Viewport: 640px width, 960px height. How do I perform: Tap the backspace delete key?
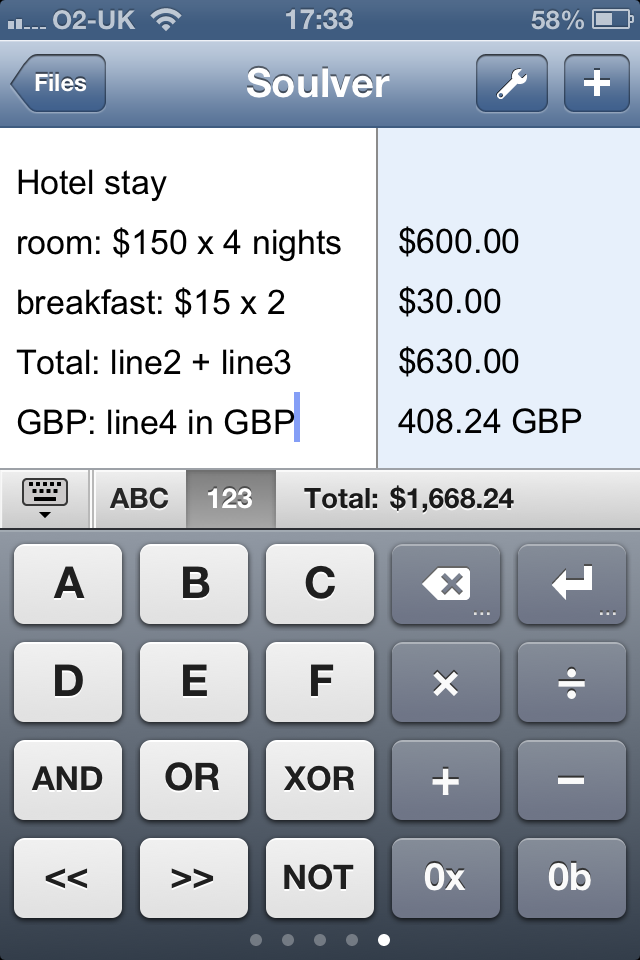pos(446,583)
